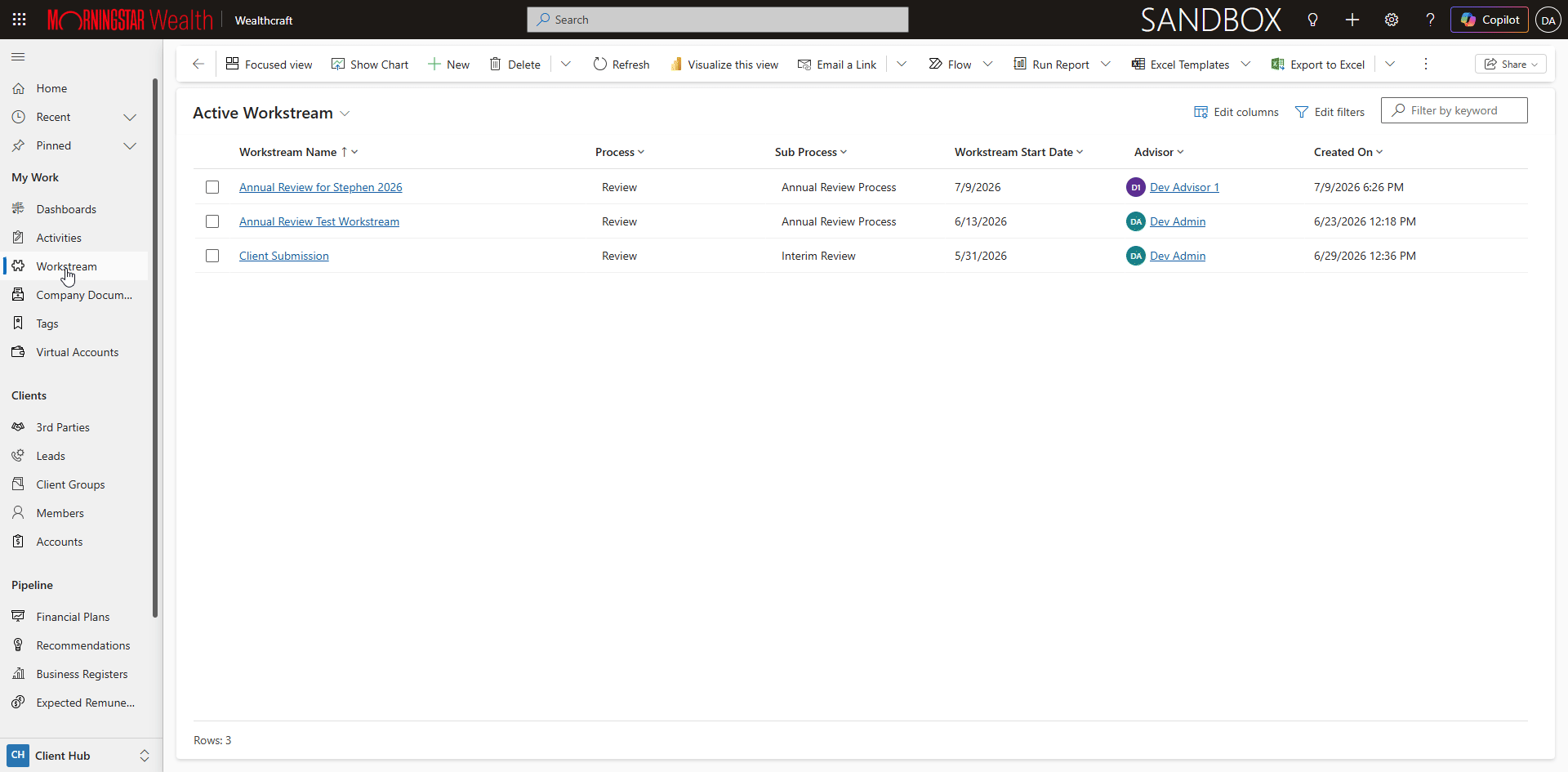Switch to Focused view
Image resolution: width=1568 pixels, height=772 pixels.
(269, 64)
